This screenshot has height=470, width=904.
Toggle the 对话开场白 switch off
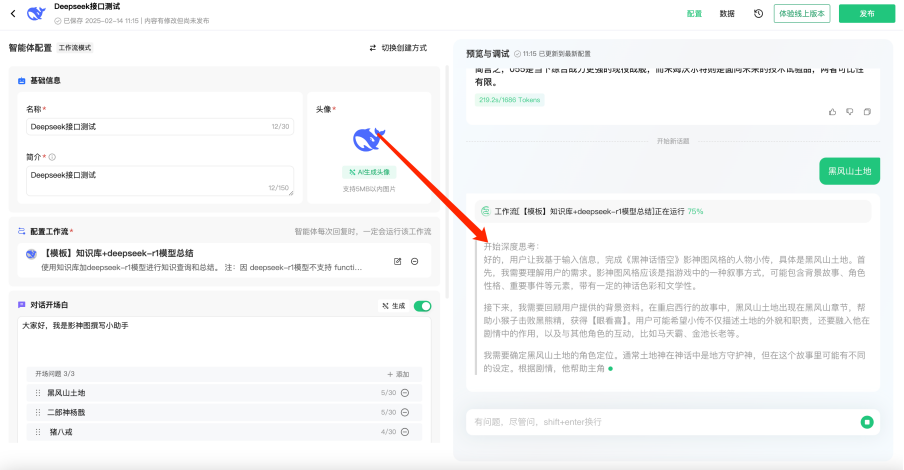(x=422, y=306)
